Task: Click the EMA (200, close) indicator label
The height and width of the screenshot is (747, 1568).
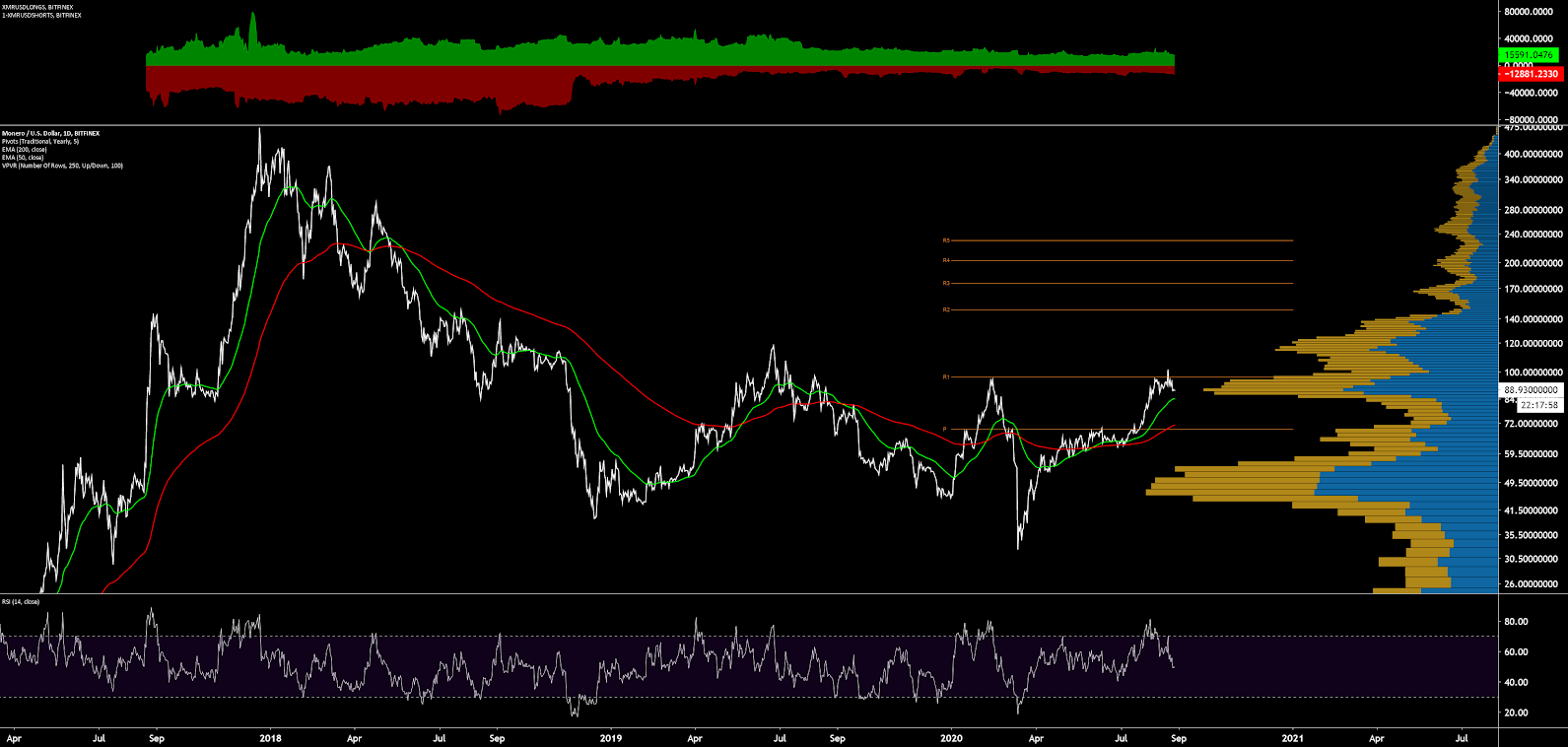Action: coord(24,149)
